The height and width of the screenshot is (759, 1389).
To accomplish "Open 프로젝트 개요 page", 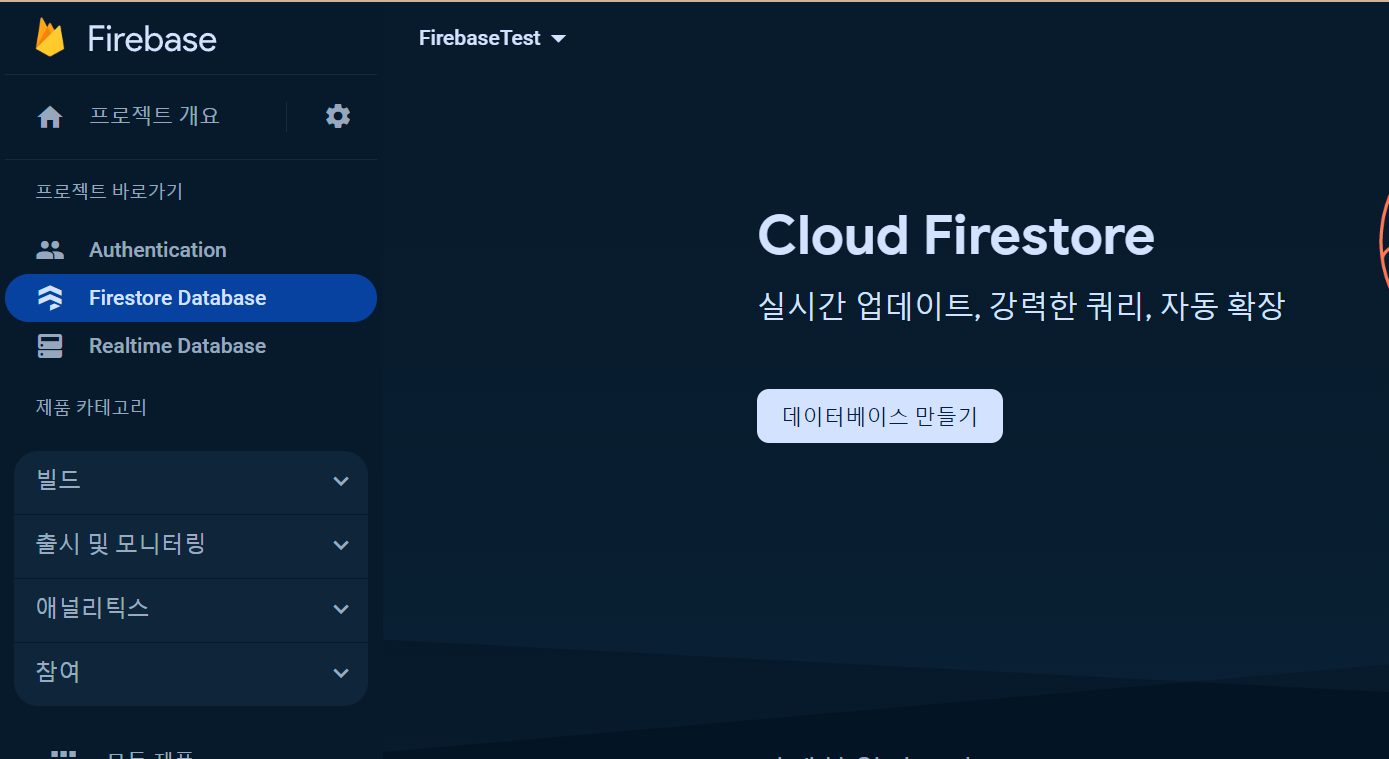I will coord(154,116).
